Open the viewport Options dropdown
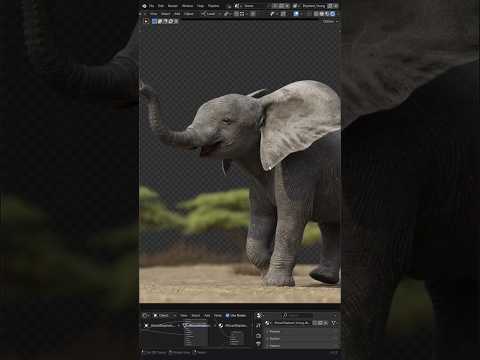 (x=330, y=21)
